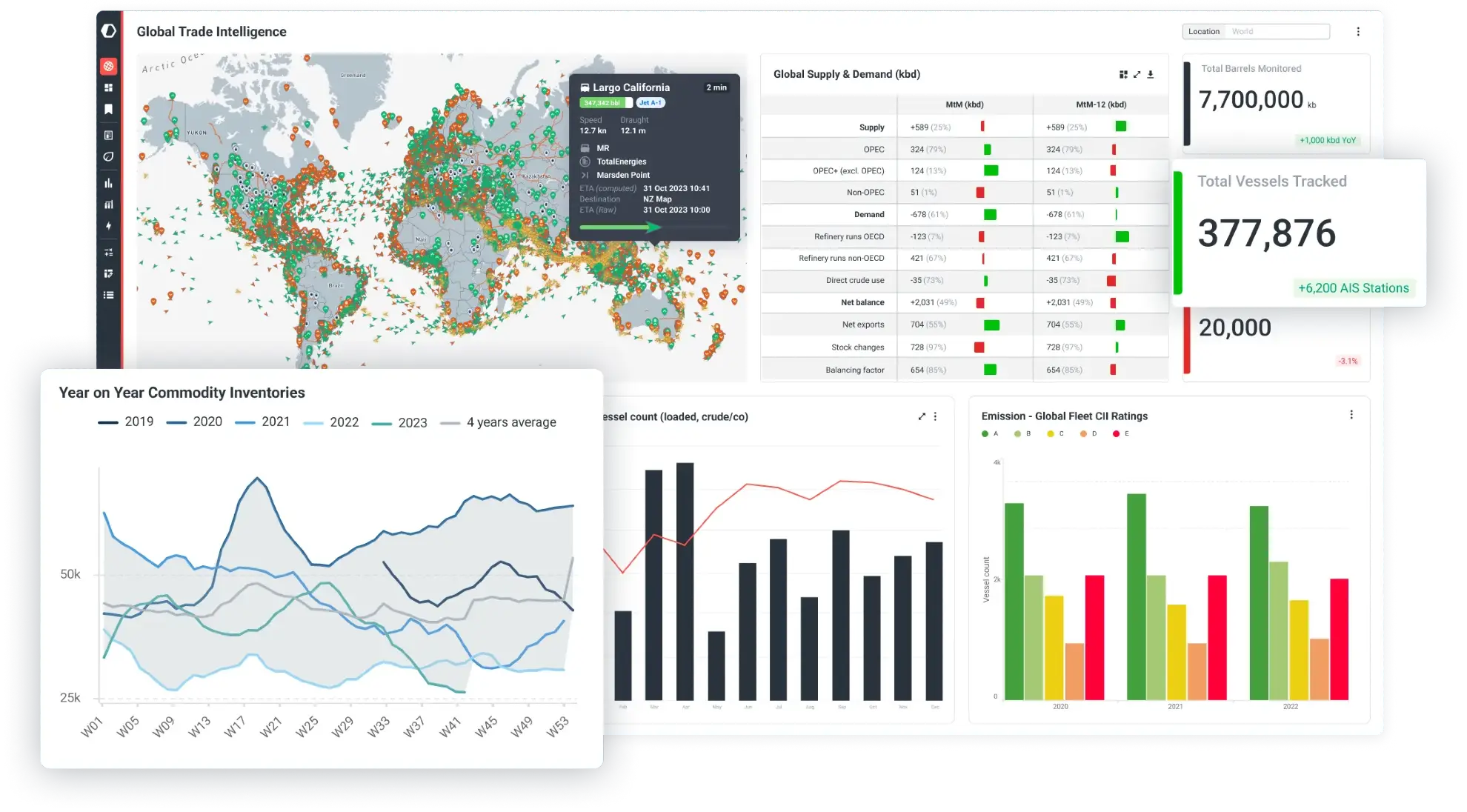The image size is (1467, 812).
Task: Select the A rating green legend swatch
Action: tap(985, 433)
